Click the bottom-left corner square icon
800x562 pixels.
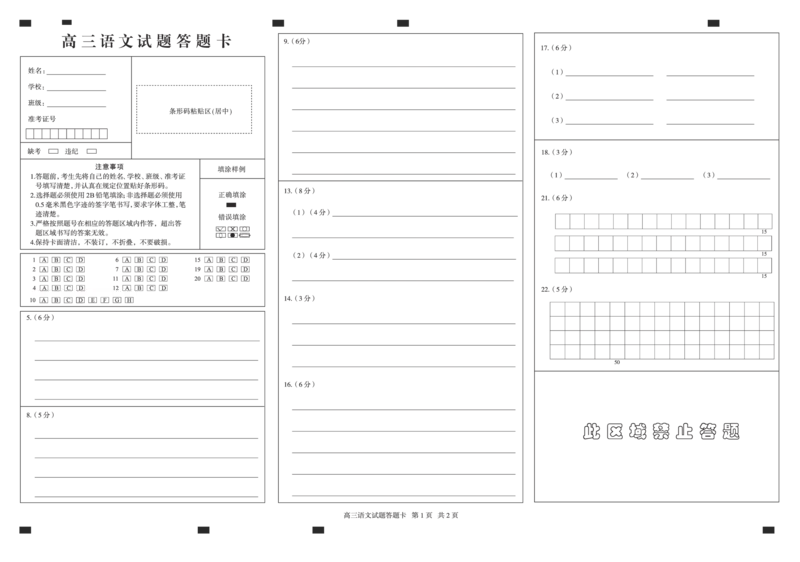point(24,527)
